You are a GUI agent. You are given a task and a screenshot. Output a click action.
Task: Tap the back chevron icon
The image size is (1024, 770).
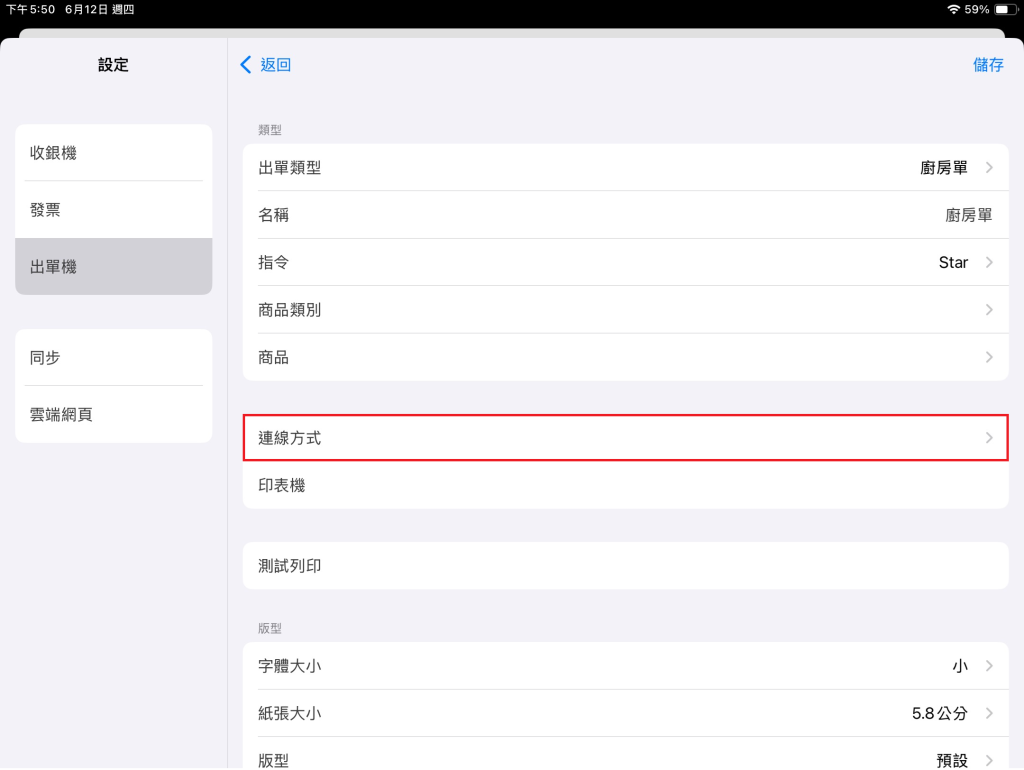246,65
